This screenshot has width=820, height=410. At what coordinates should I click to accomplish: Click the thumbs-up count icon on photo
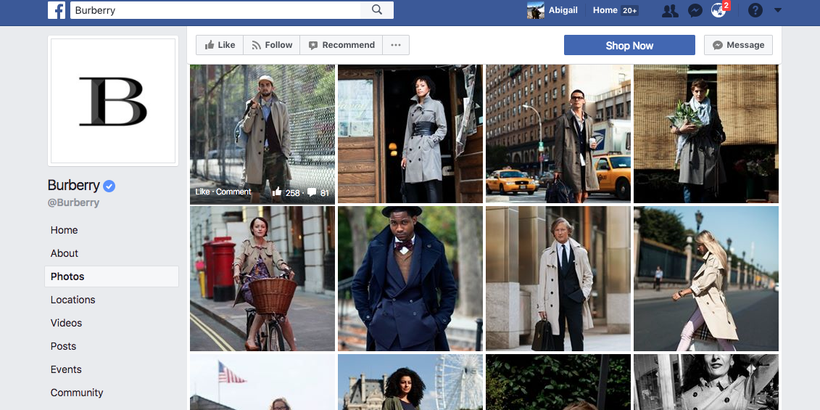pos(277,192)
